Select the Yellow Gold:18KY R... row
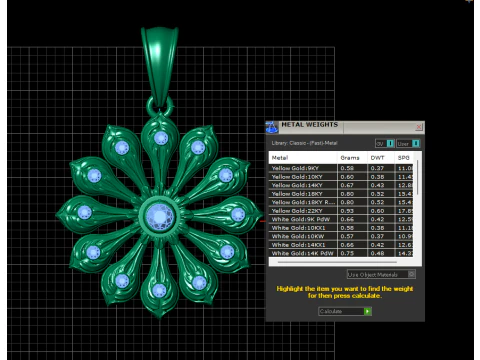Viewport: 480px width, 360px height. click(x=341, y=202)
